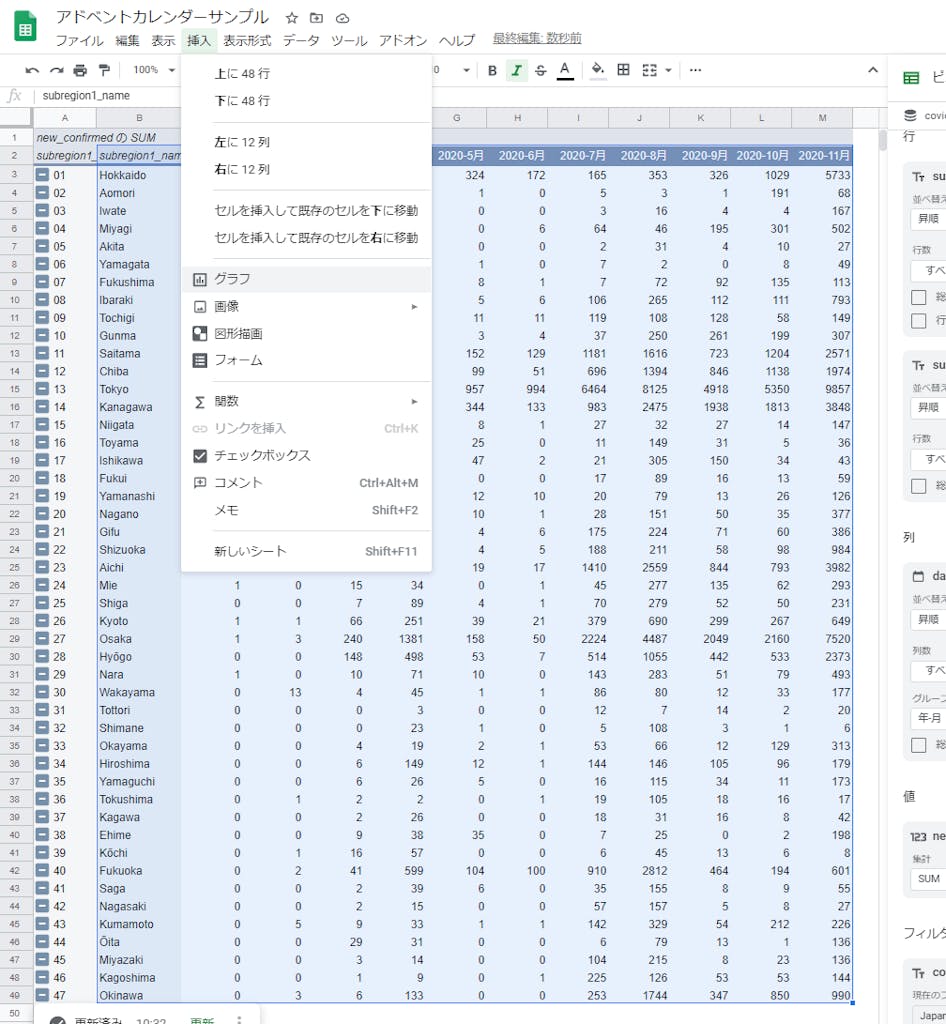The width and height of the screenshot is (946, 1024).
Task: Open the ヘルプ menu
Action: 457,40
